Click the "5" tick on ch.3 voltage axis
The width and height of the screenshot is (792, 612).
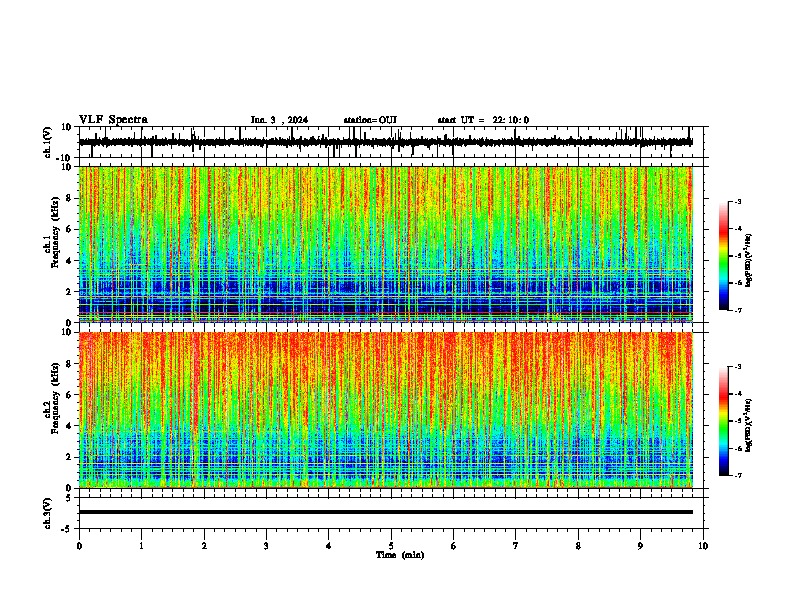(x=70, y=498)
